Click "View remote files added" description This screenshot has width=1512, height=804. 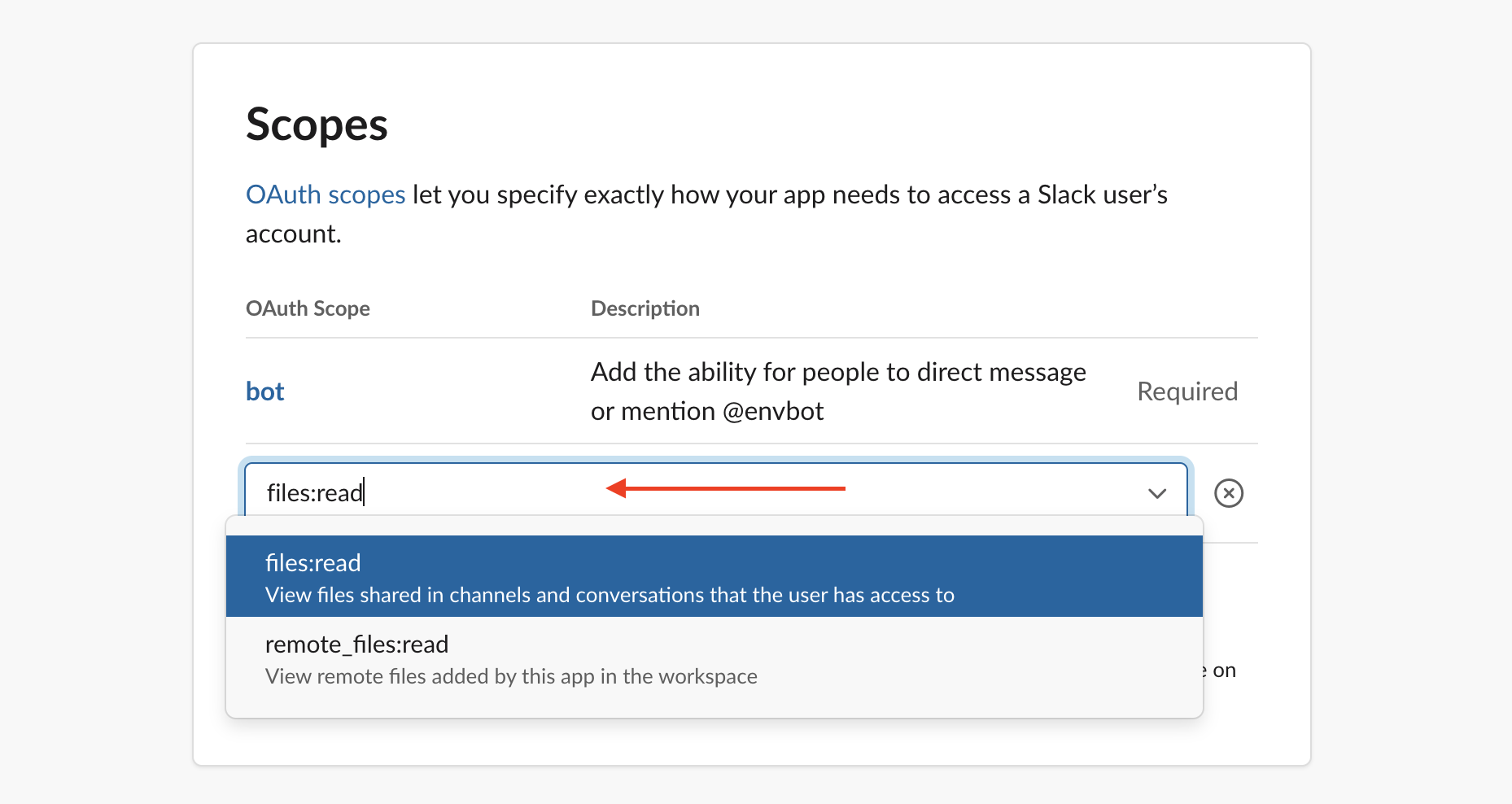[511, 677]
